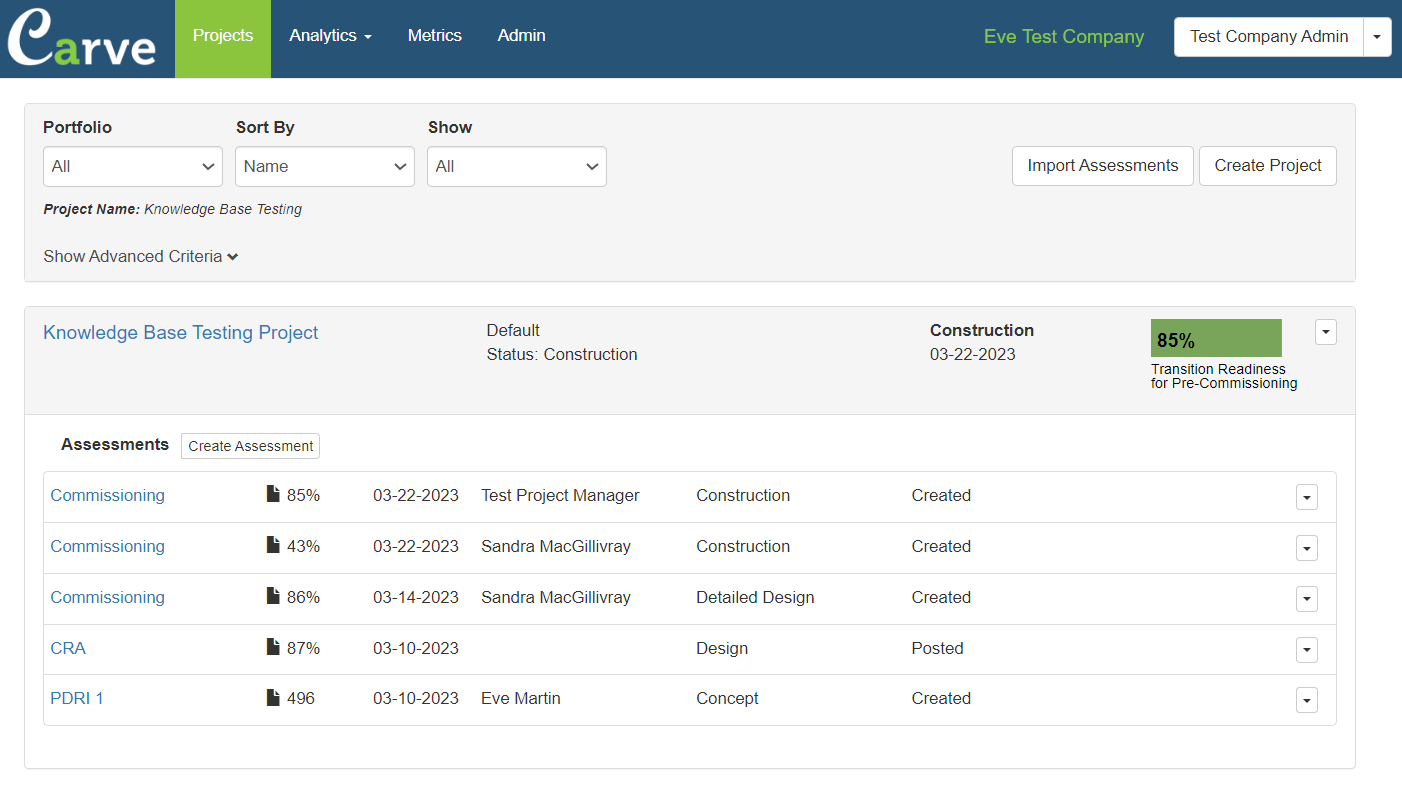Expand the user account caret dropdown
Screen dimensions: 1402x789
(1377, 37)
